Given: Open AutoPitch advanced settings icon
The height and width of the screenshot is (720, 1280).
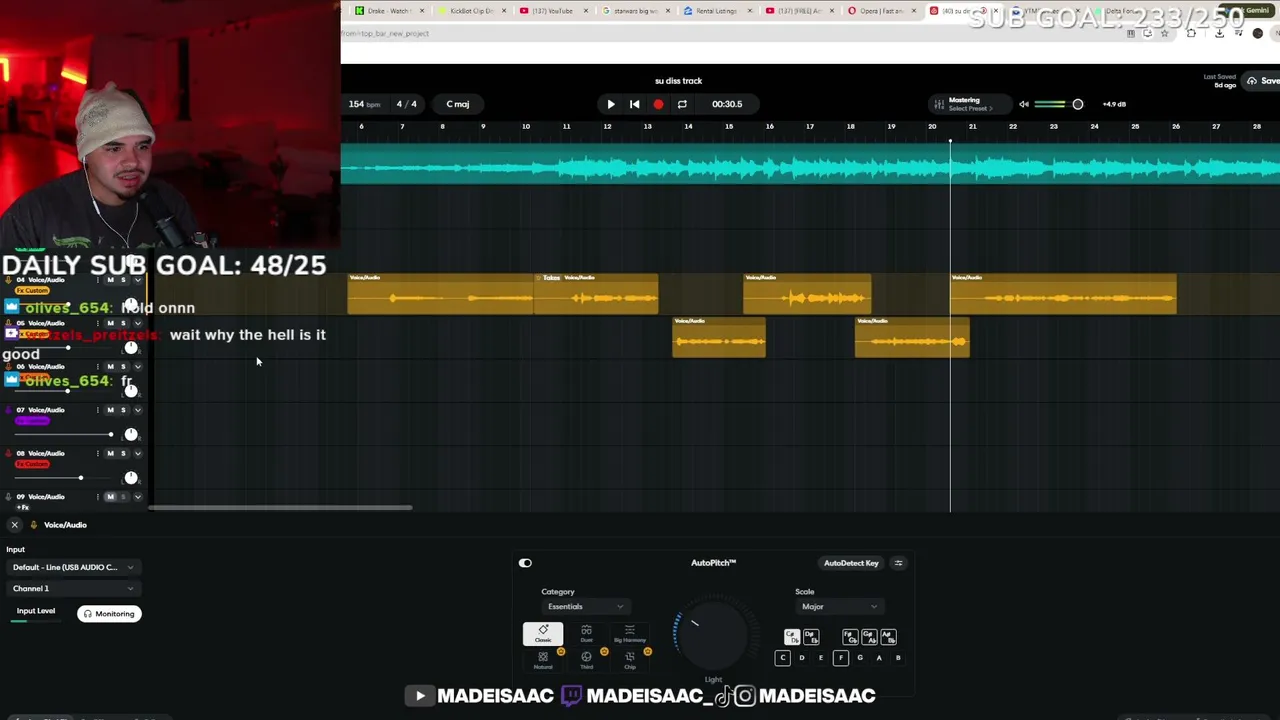Looking at the screenshot, I should coord(898,563).
